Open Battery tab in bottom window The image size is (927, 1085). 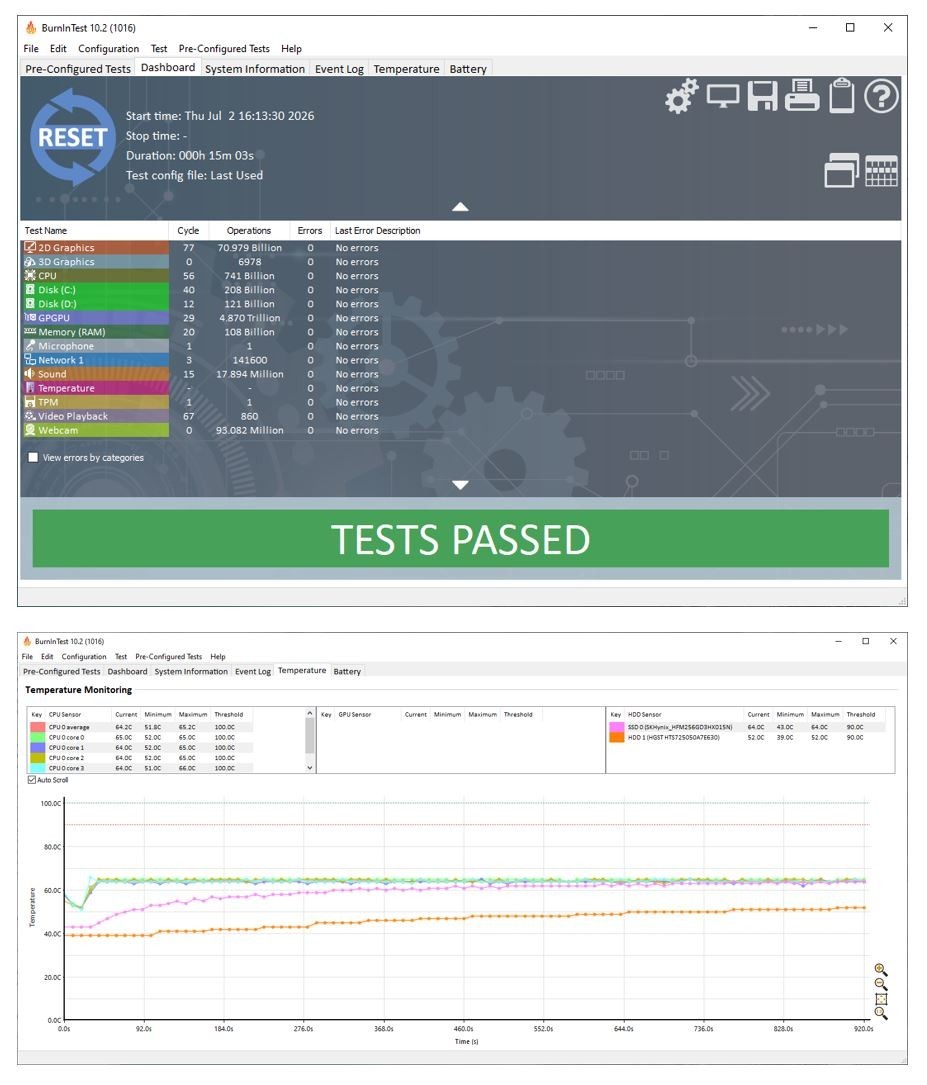pos(347,671)
